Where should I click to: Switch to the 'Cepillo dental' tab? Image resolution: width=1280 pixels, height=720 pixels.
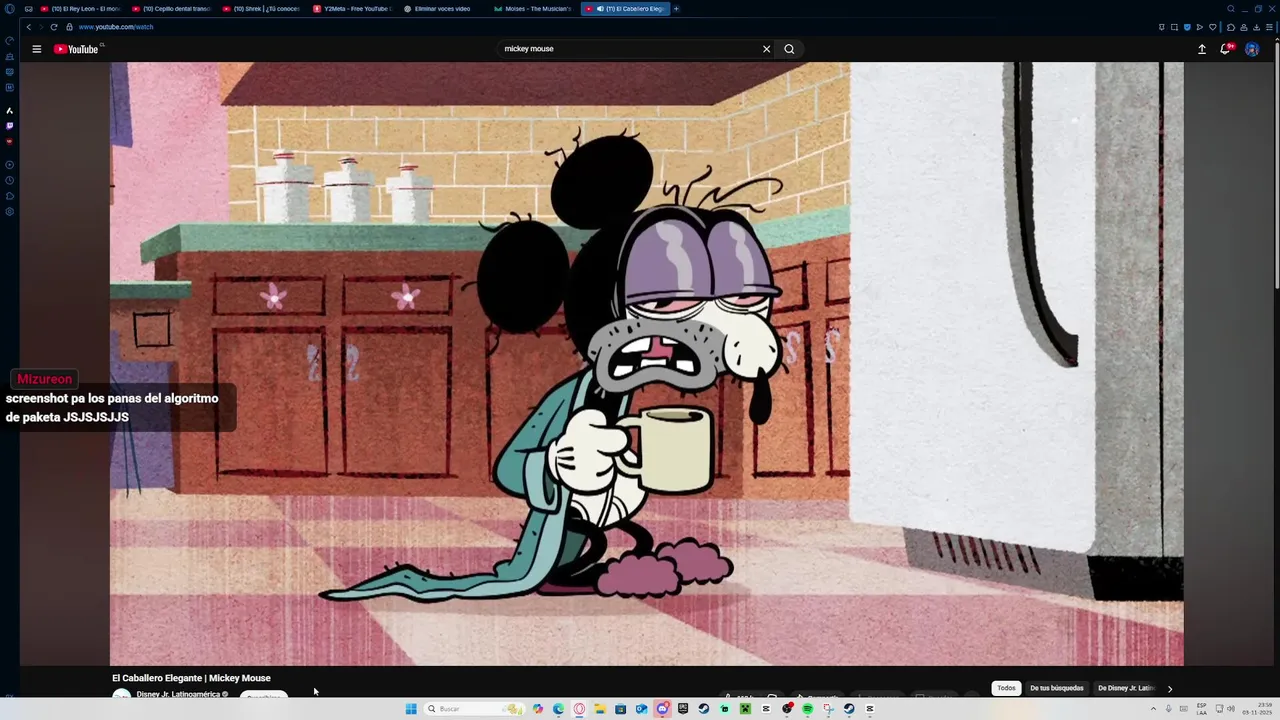[171, 9]
